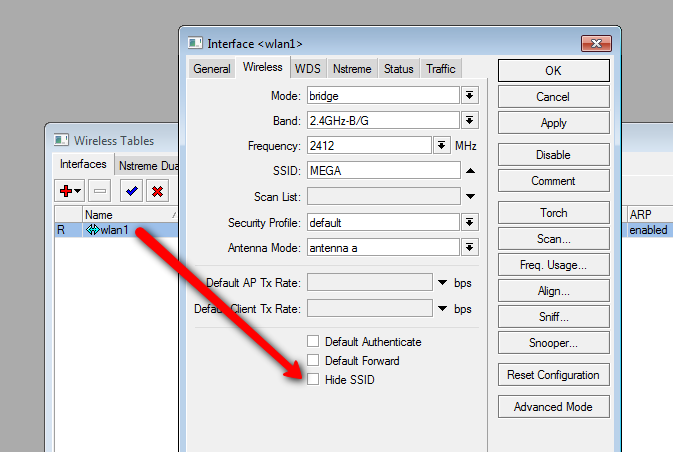
Task: Click the blue checkmark enable icon
Action: pyautogui.click(x=132, y=191)
